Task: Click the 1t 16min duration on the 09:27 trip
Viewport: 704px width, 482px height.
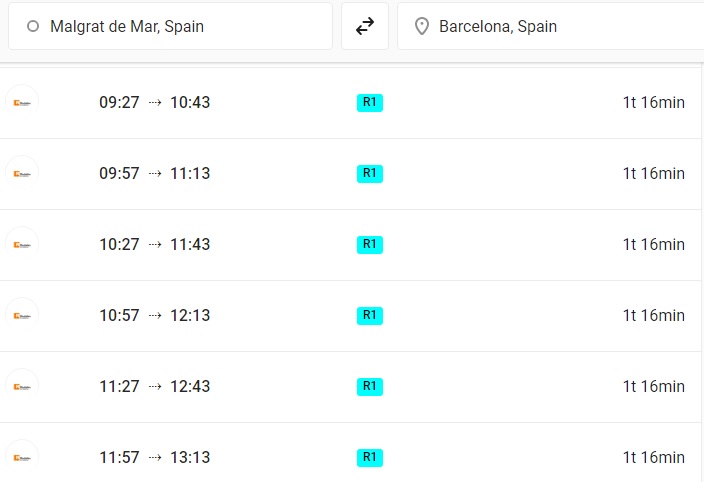Action: pyautogui.click(x=653, y=102)
